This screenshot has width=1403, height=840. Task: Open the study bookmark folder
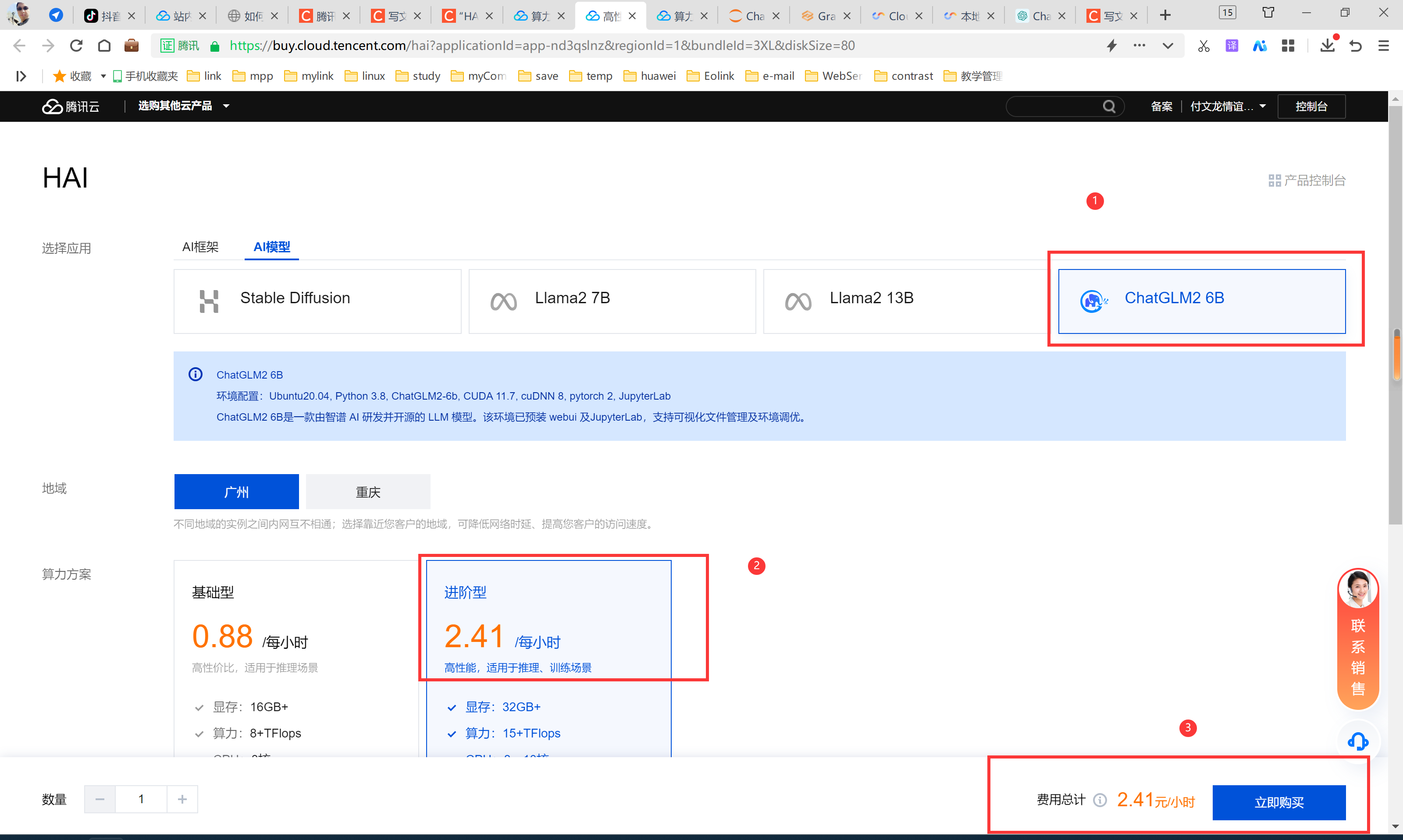[418, 76]
